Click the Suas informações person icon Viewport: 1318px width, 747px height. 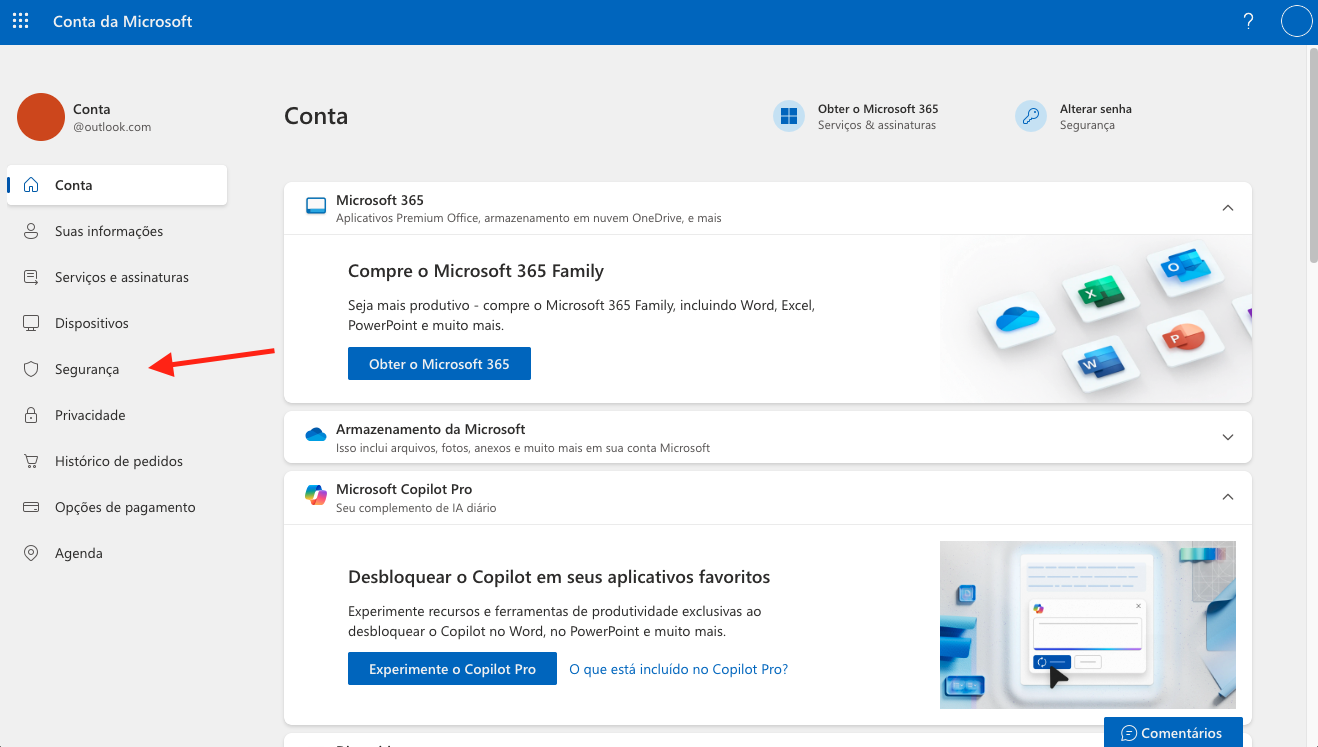click(31, 231)
